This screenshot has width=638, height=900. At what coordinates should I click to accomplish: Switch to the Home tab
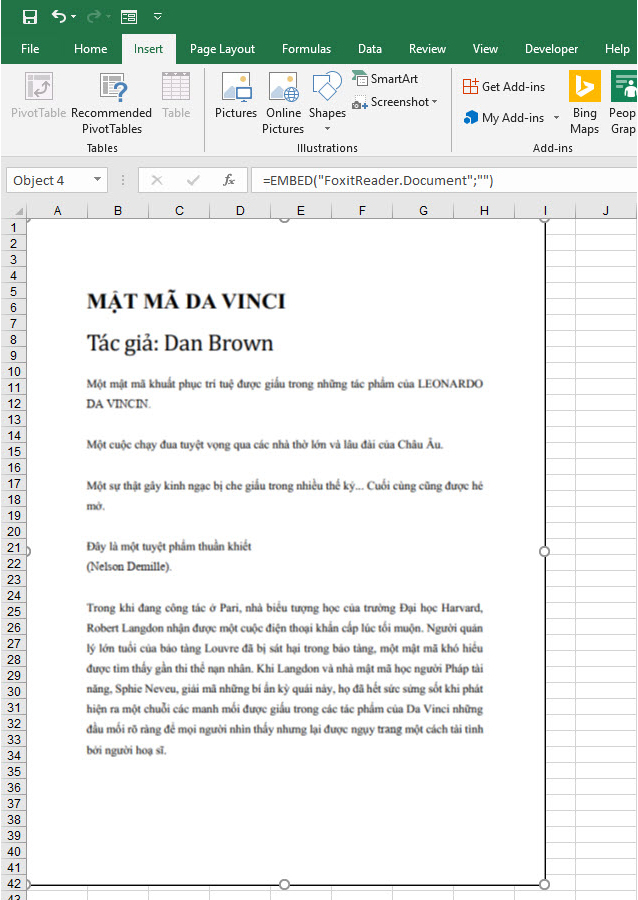(x=91, y=49)
